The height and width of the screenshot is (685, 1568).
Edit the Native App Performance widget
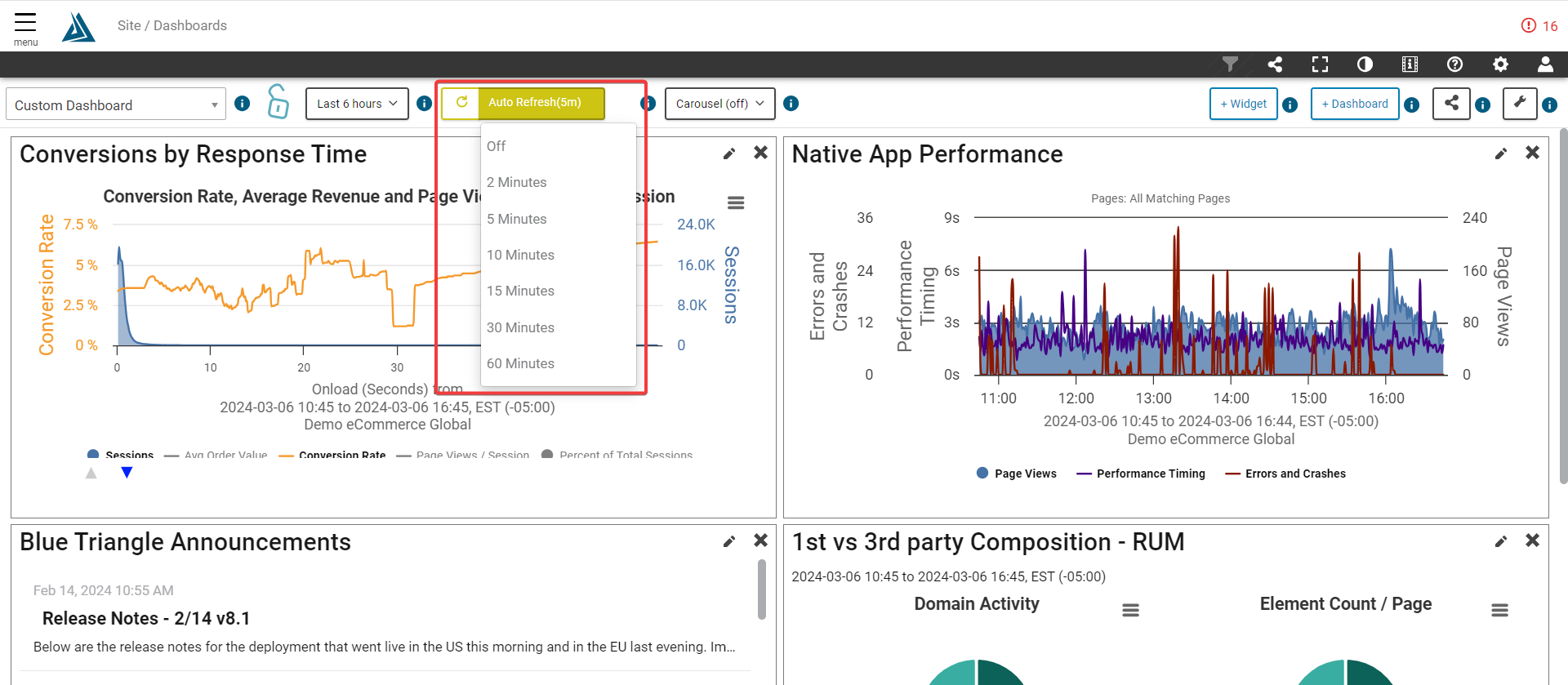coord(1501,153)
